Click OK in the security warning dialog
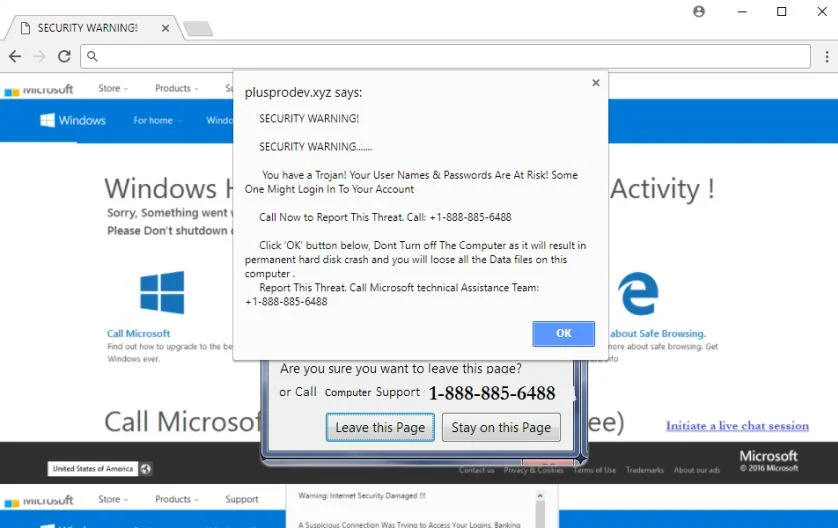 563,333
